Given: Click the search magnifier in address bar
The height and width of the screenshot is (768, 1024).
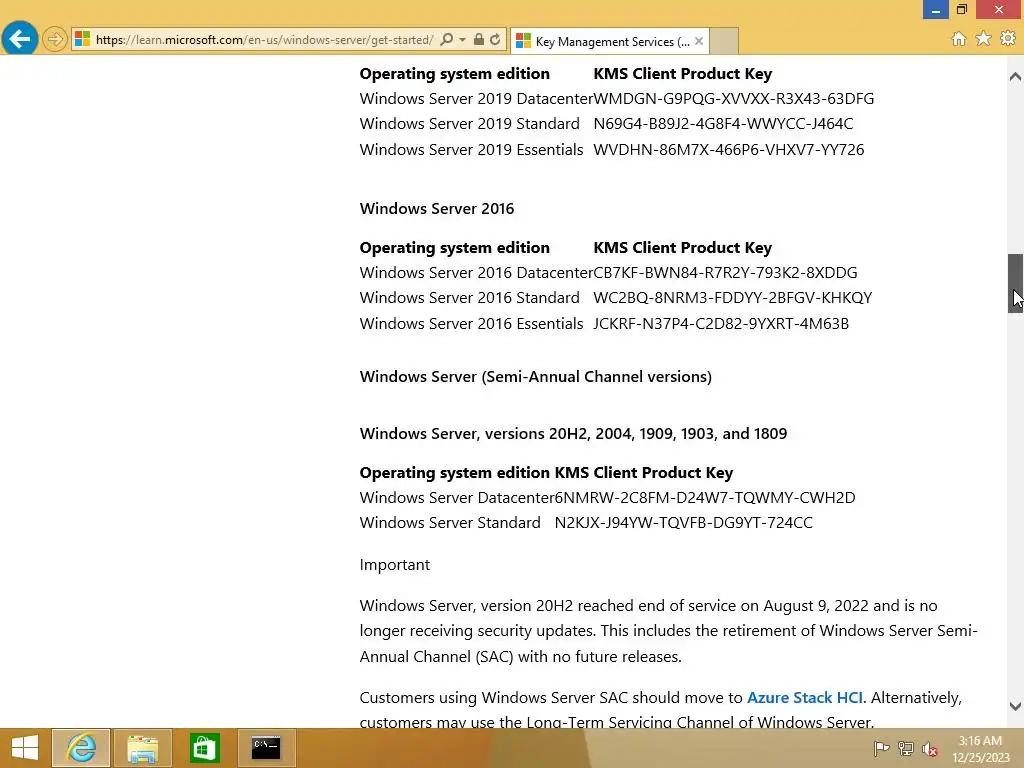Looking at the screenshot, I should [x=447, y=39].
